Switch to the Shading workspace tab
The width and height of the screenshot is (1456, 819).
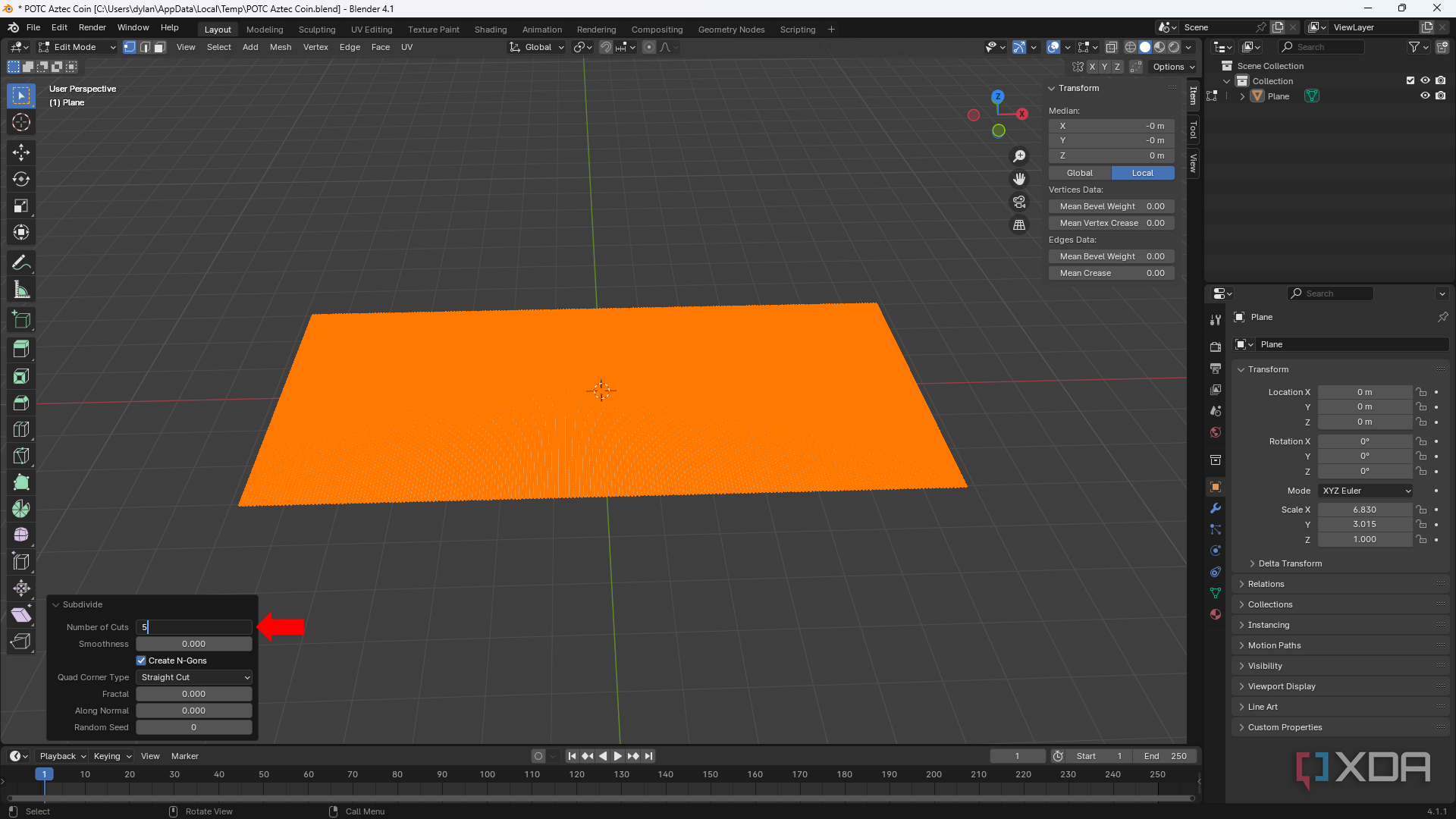tap(491, 29)
